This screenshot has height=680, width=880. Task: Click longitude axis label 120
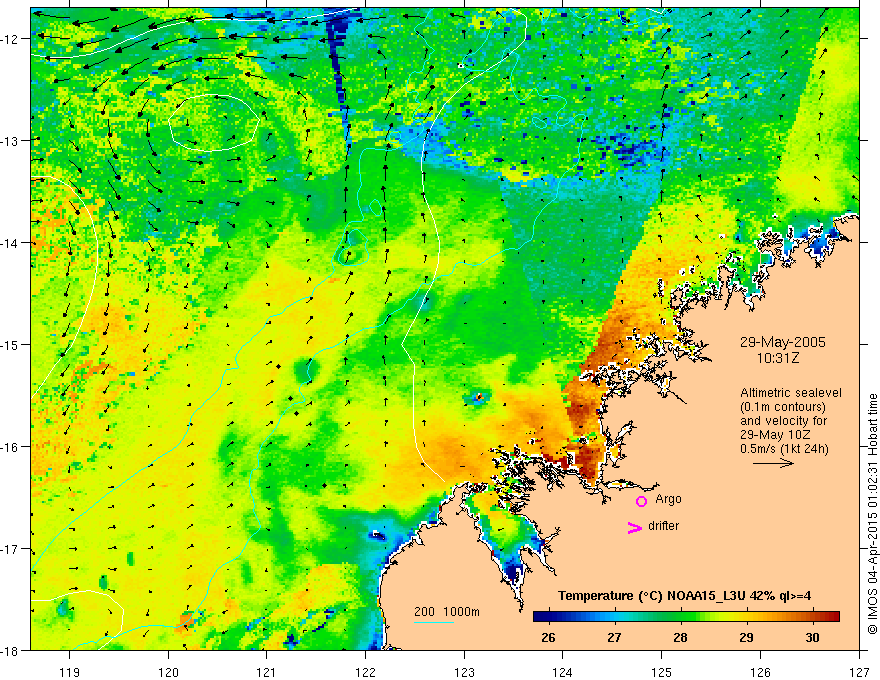pyautogui.click(x=168, y=672)
